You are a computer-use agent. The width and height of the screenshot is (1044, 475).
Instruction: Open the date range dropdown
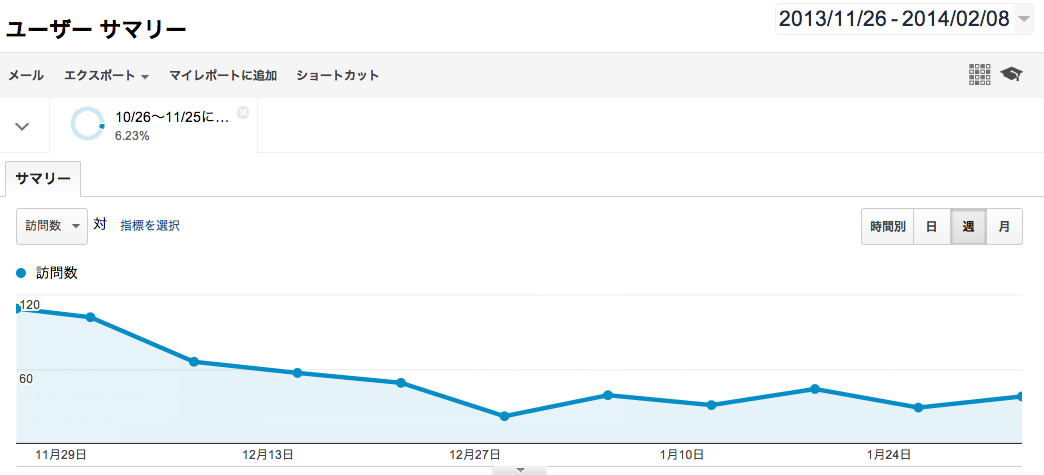tap(904, 19)
